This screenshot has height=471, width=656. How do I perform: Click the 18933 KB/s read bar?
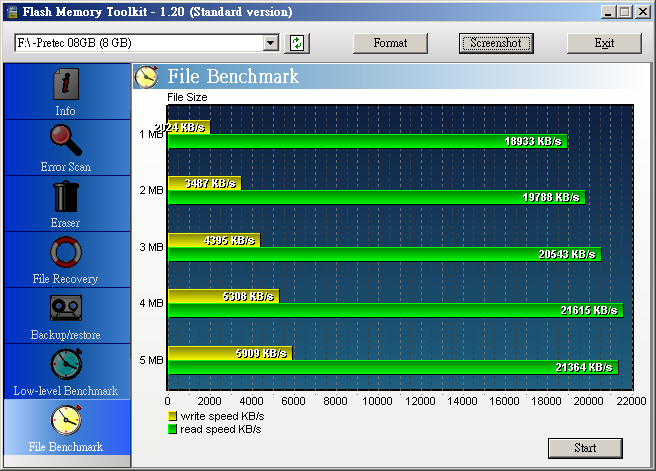click(x=367, y=141)
